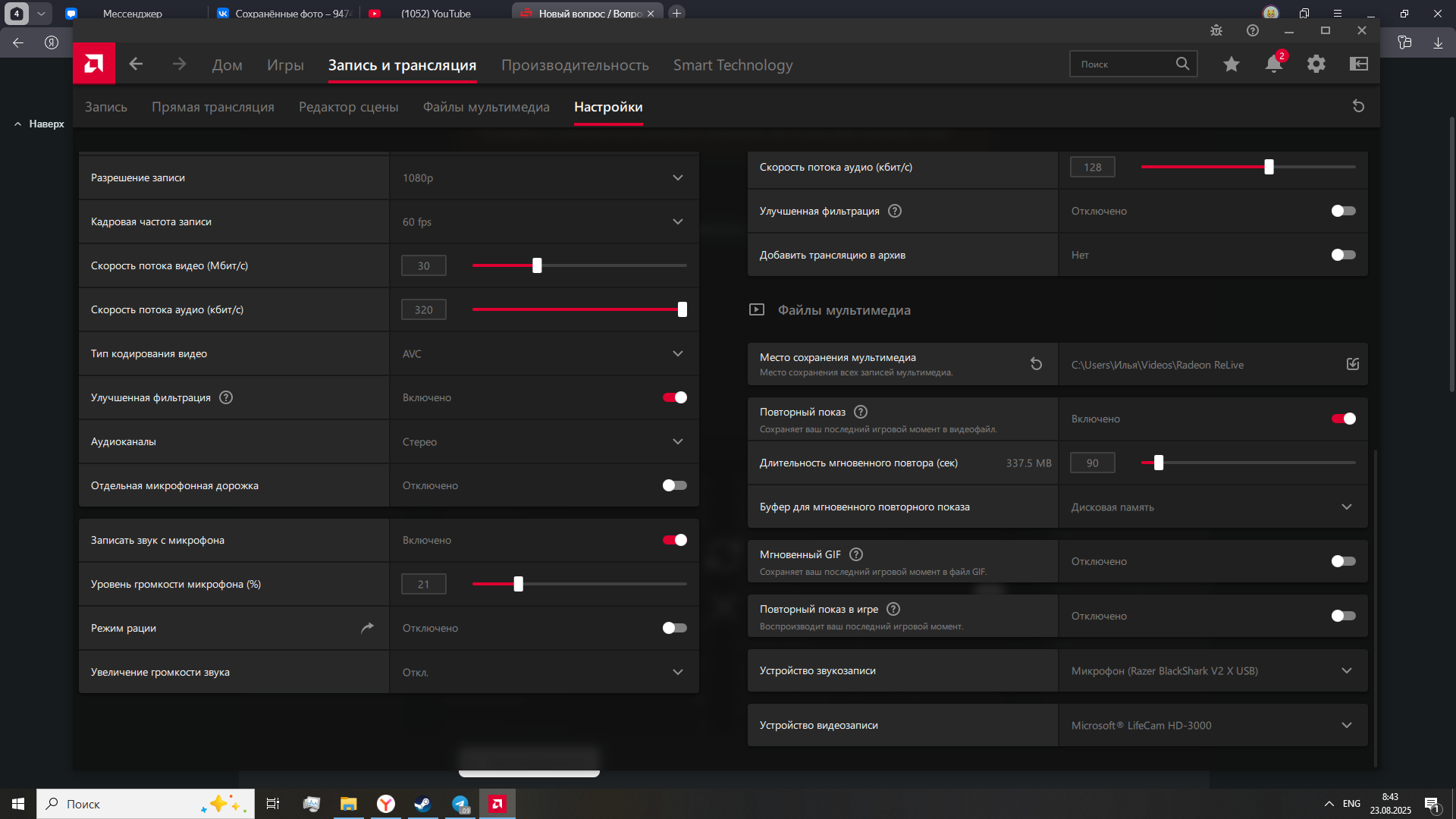Open help for Мгновенный GIF
1456x819 pixels.
click(x=856, y=554)
